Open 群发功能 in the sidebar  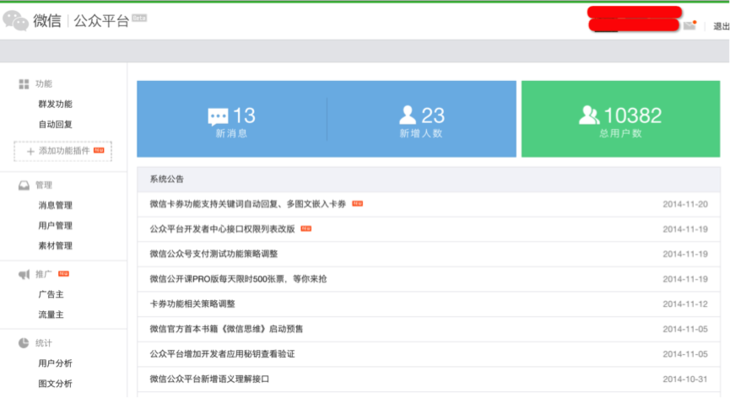[x=55, y=104]
